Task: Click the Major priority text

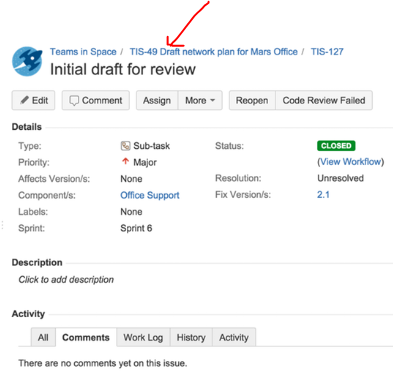Action: [x=145, y=162]
